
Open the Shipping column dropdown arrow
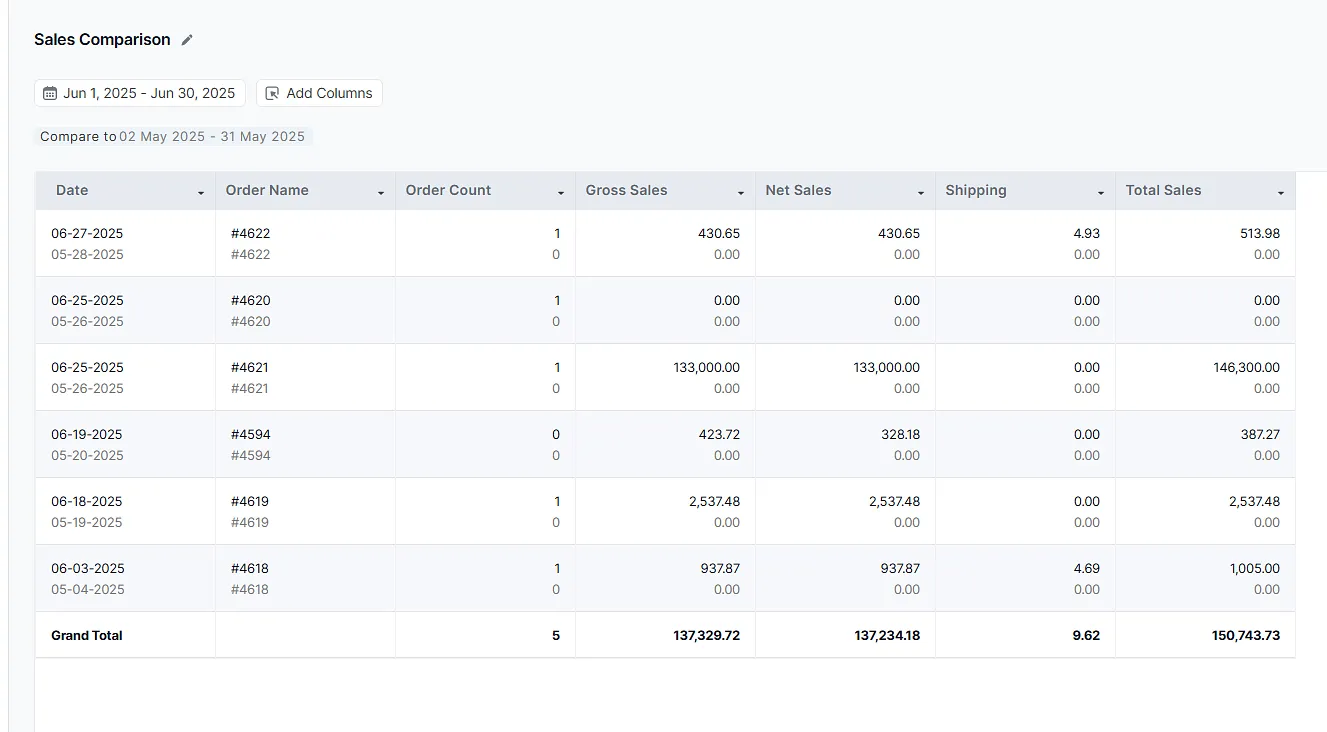point(1101,192)
